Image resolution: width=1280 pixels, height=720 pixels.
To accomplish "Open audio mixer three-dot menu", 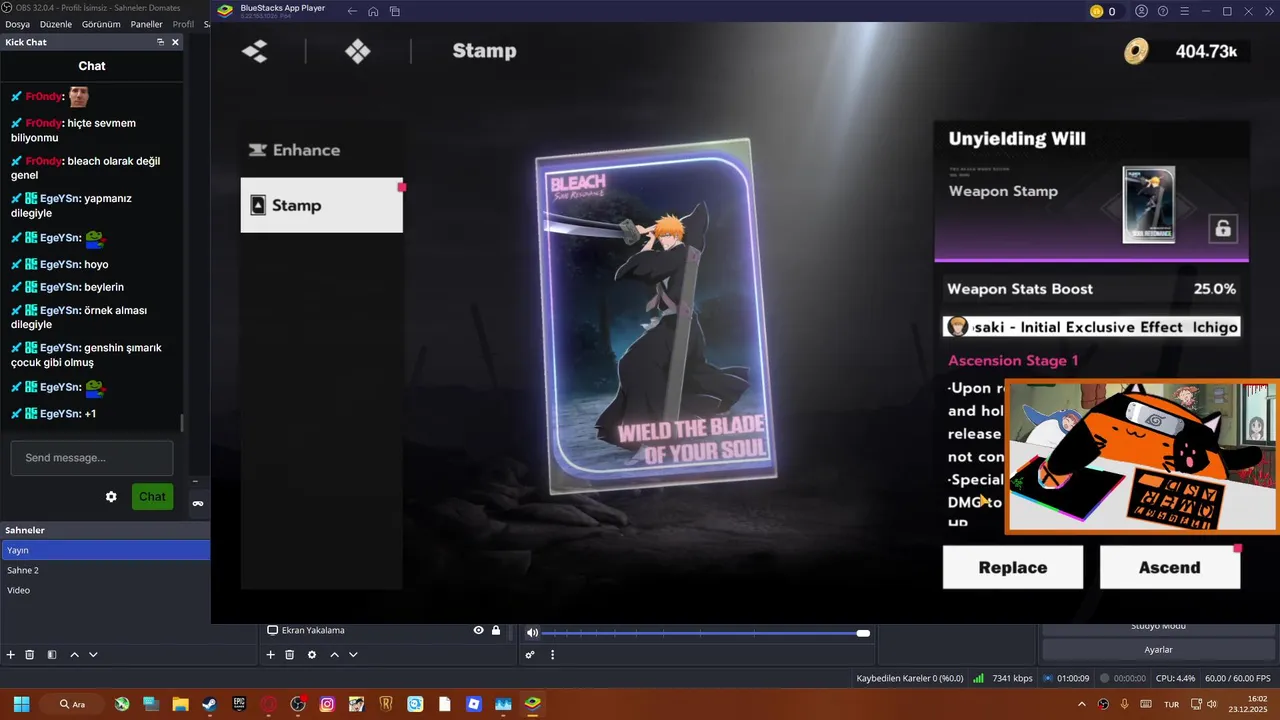I will [552, 655].
